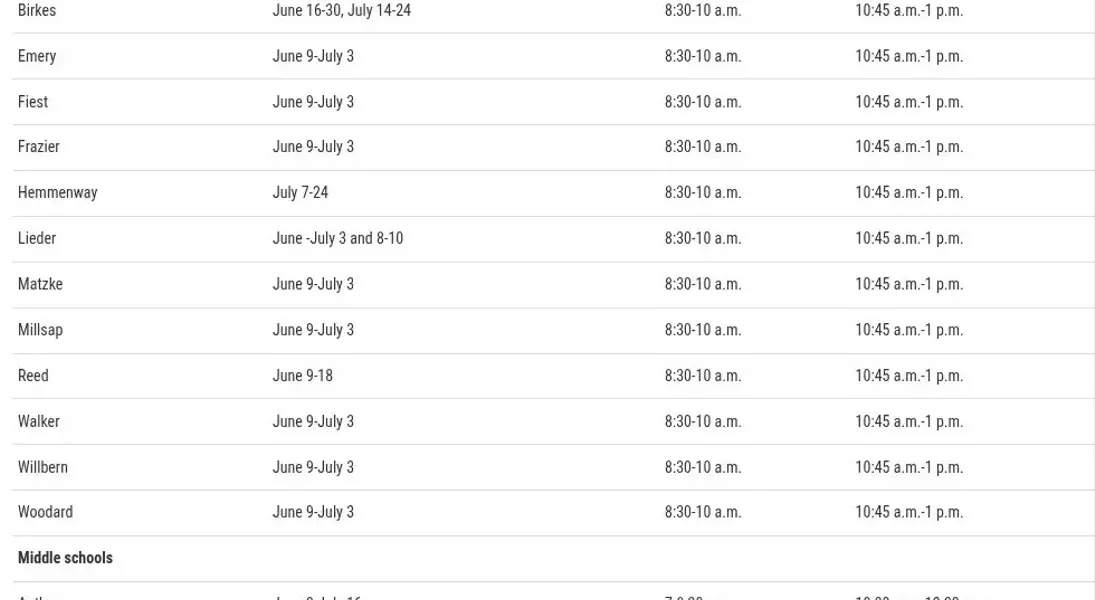Select Hemmenway dates July 7-24
The height and width of the screenshot is (600, 1095).
300,193
